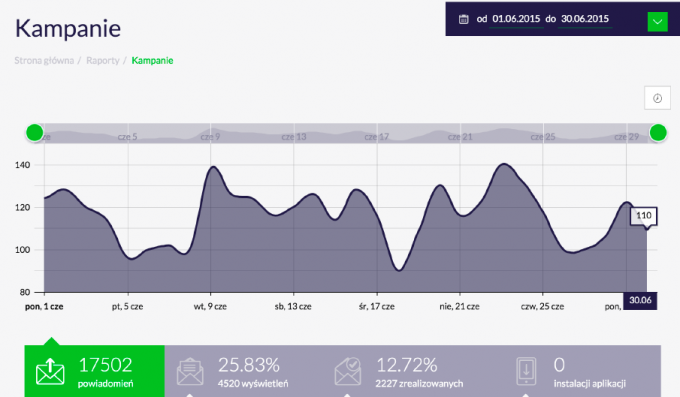
Task: Select the 25.83% wyświetleń tab
Action: click(x=244, y=371)
